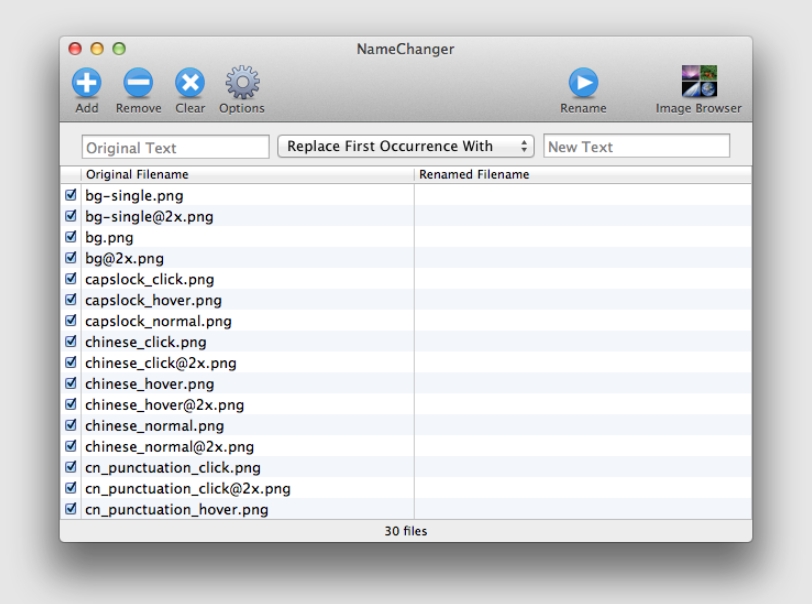
Task: Open the Replace First Occurrence With dropdown
Action: [405, 147]
